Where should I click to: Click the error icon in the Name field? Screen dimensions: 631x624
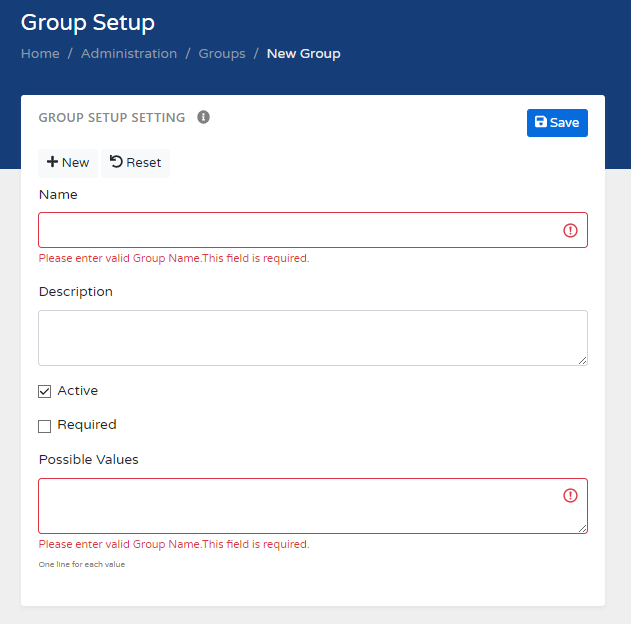click(x=570, y=230)
